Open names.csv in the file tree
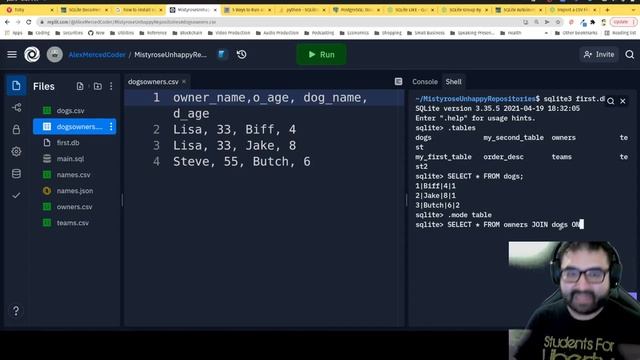 [74, 175]
